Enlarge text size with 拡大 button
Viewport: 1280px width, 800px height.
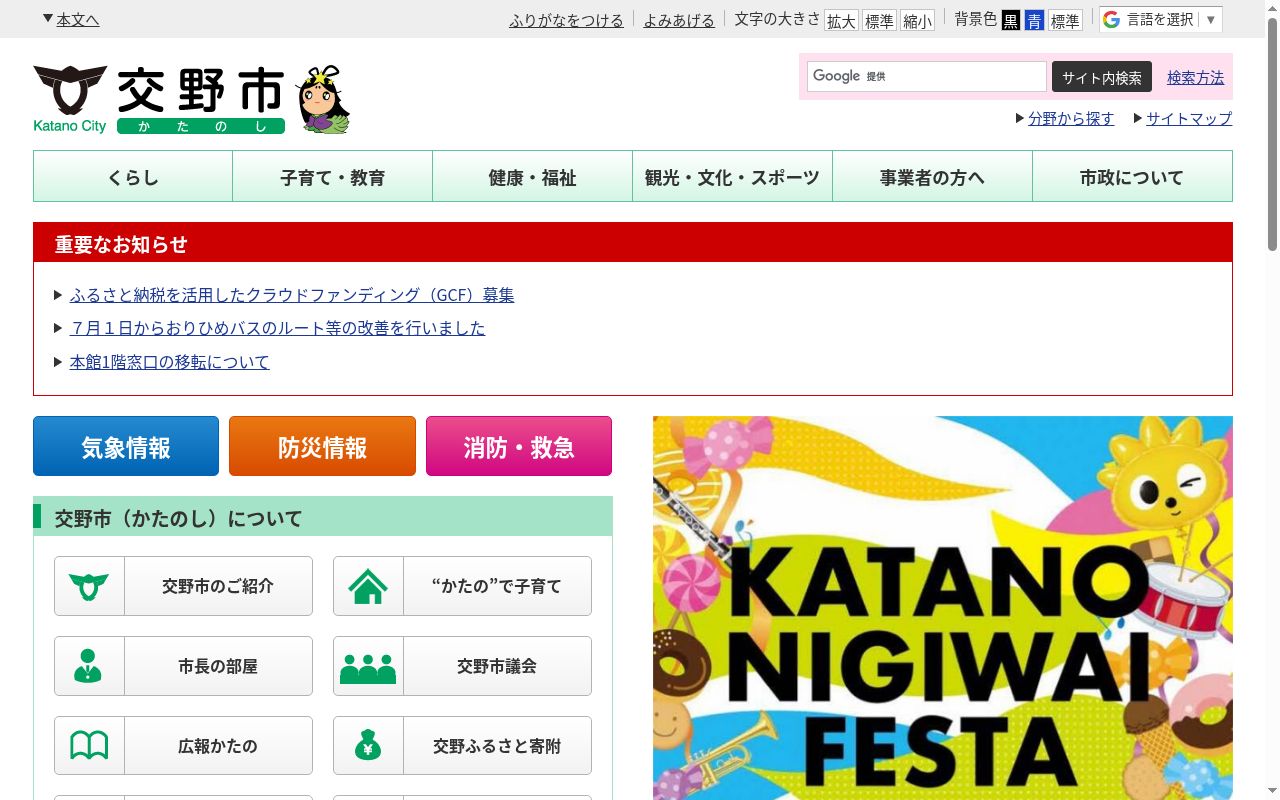pyautogui.click(x=841, y=20)
